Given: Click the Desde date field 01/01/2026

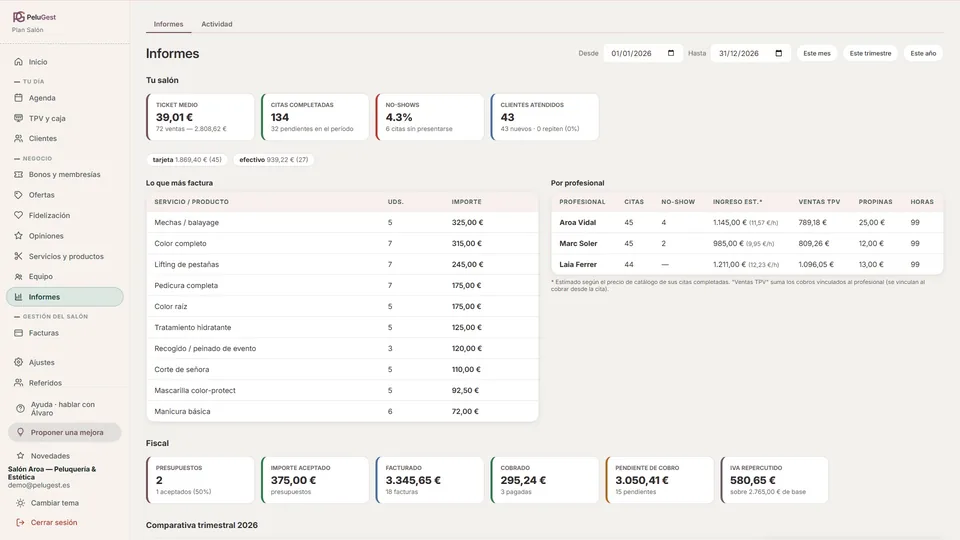Looking at the screenshot, I should tap(643, 53).
